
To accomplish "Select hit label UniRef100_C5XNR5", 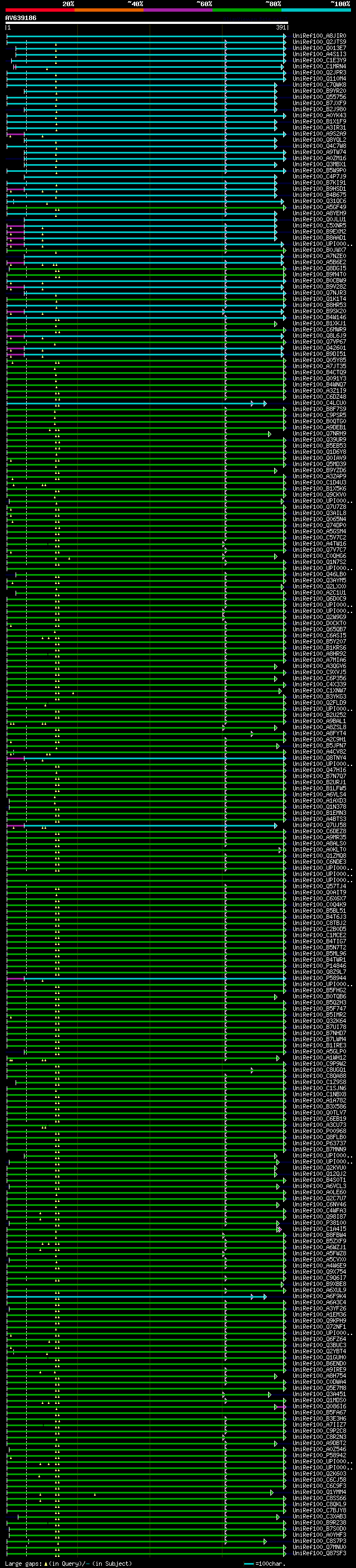I will (319, 225).
